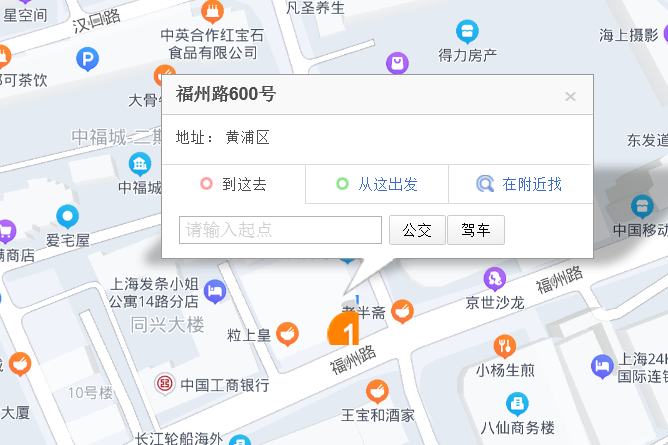Switch to the 从这出发 tab
This screenshot has width=668, height=445.
377,184
